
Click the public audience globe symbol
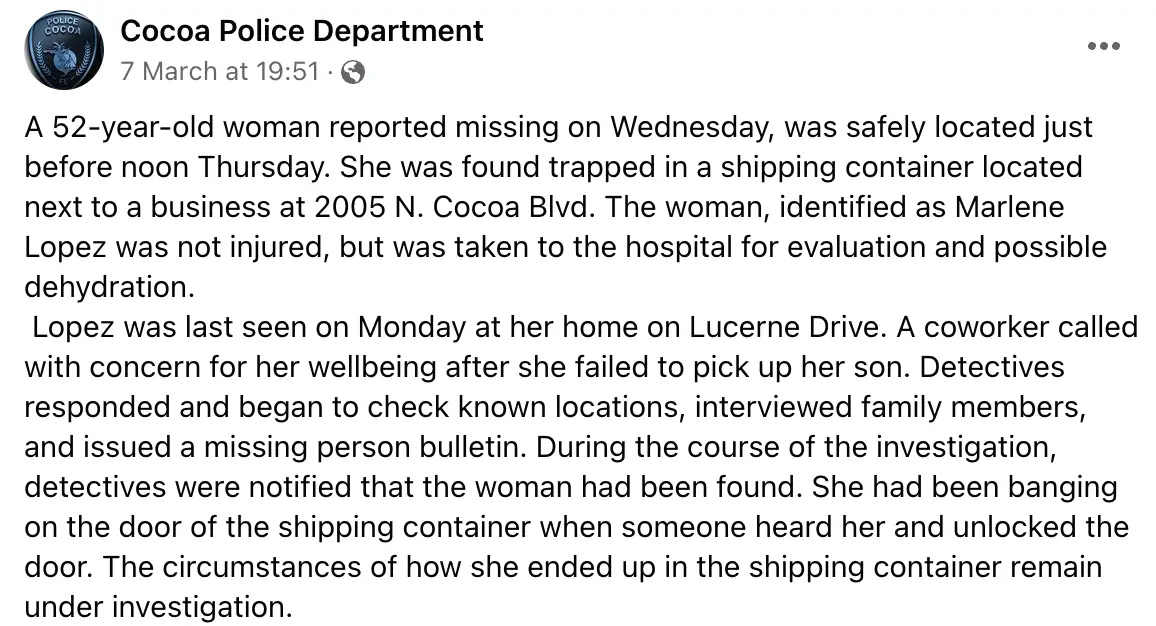point(352,71)
